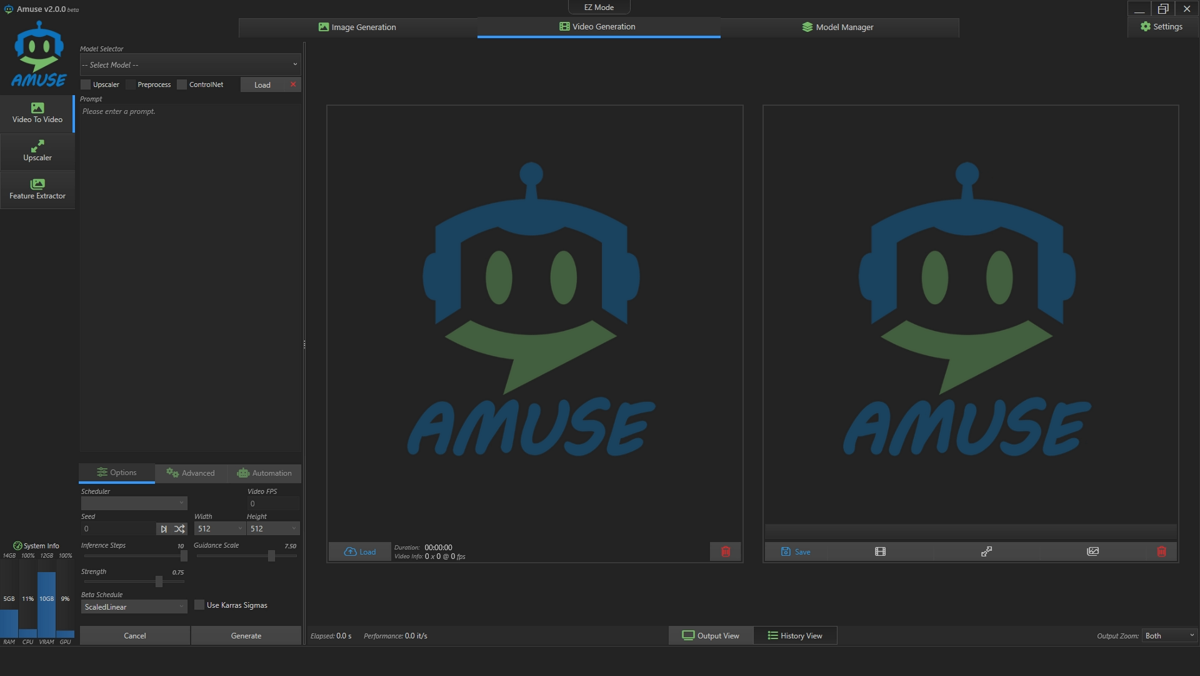Open the Advanced options tab
This screenshot has height=676, width=1200.
coord(190,472)
